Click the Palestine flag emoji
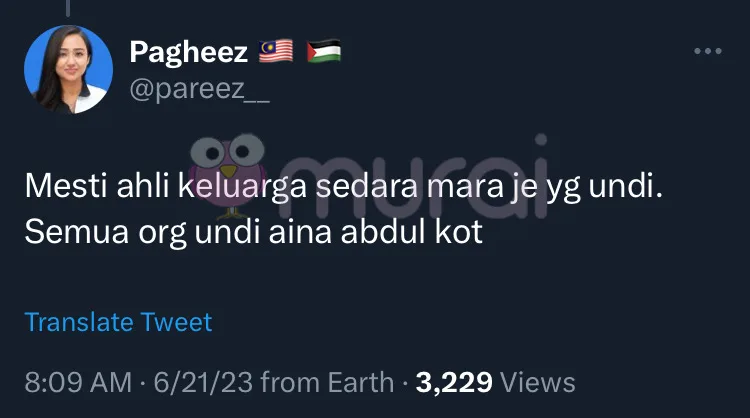750x418 pixels. [324, 51]
